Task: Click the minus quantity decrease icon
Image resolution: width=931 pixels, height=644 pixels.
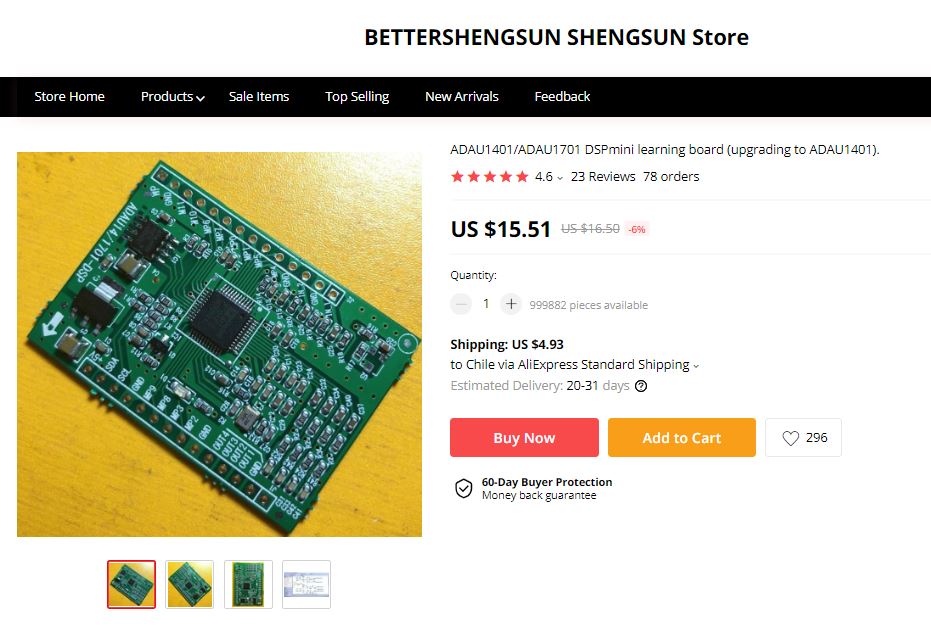Action: point(461,304)
